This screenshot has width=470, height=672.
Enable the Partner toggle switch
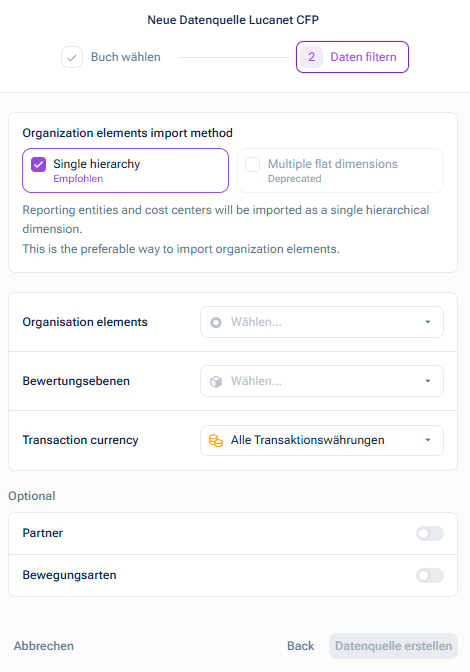430,534
